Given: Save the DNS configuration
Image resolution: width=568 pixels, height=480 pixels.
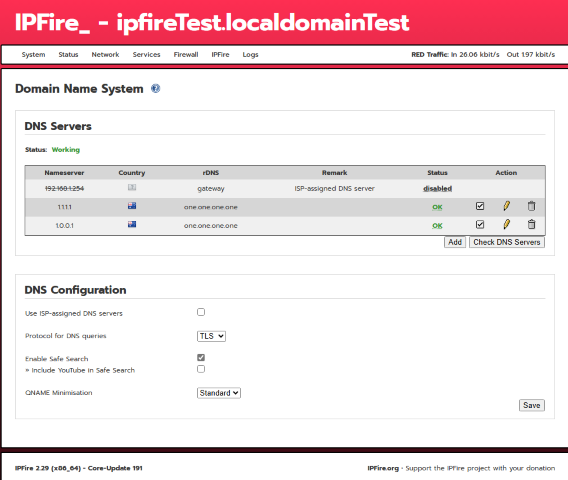Looking at the screenshot, I should tap(531, 405).
